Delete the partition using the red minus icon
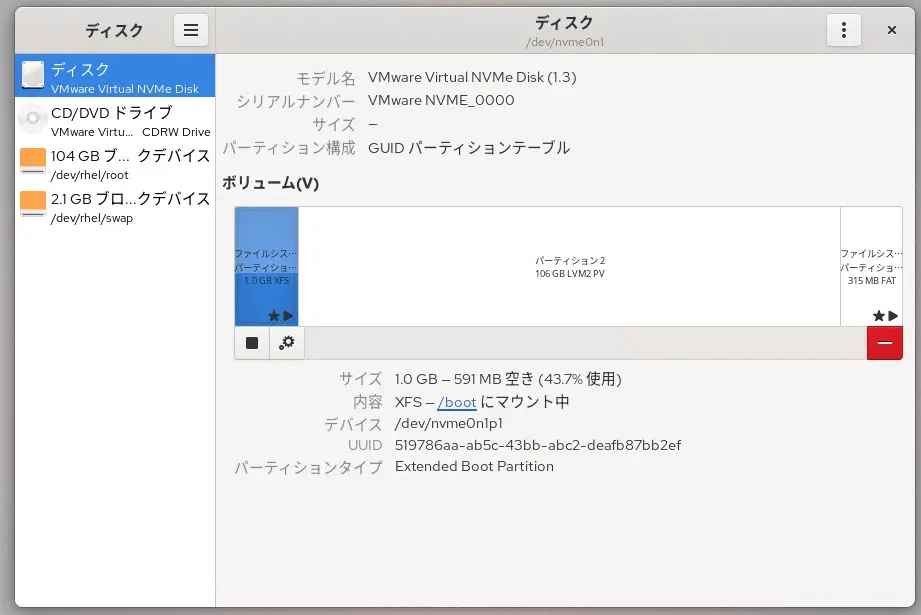Screen dimensions: 921x615 click(x=884, y=342)
